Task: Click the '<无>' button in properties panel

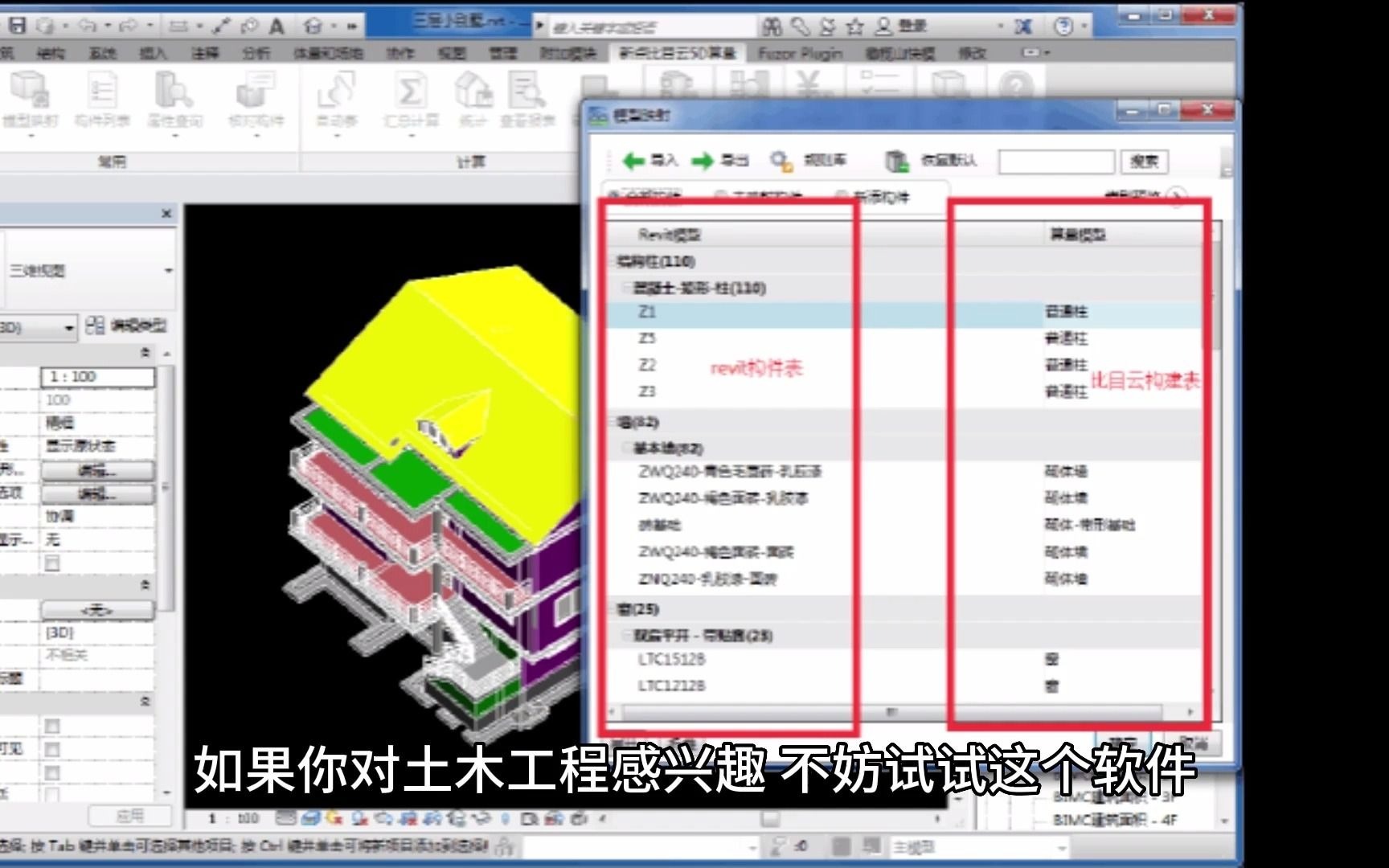Action: point(97,611)
